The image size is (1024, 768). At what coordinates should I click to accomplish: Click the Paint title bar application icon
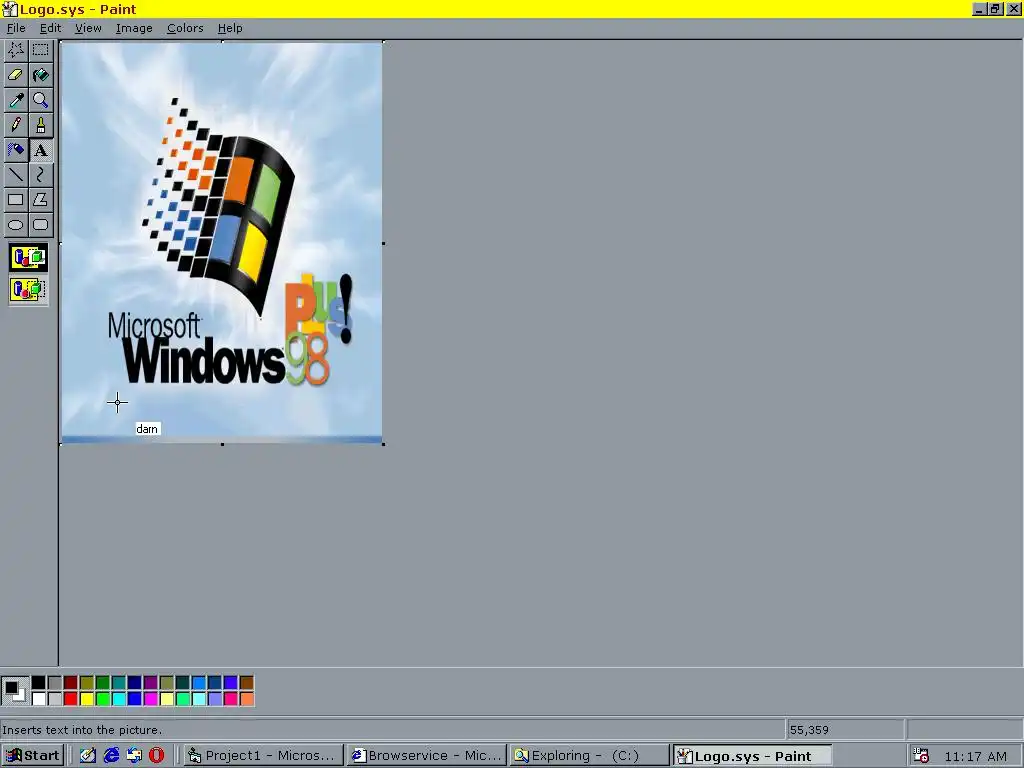(10, 9)
